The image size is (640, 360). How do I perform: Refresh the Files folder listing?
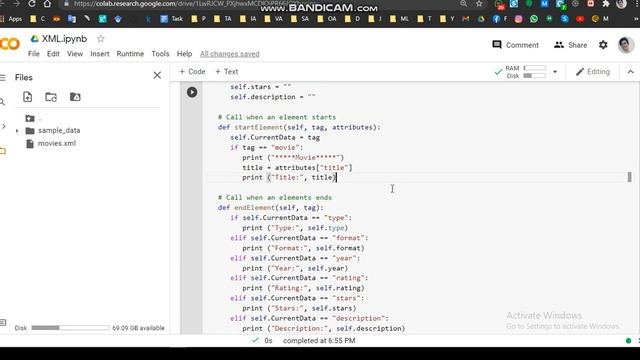(x=51, y=97)
